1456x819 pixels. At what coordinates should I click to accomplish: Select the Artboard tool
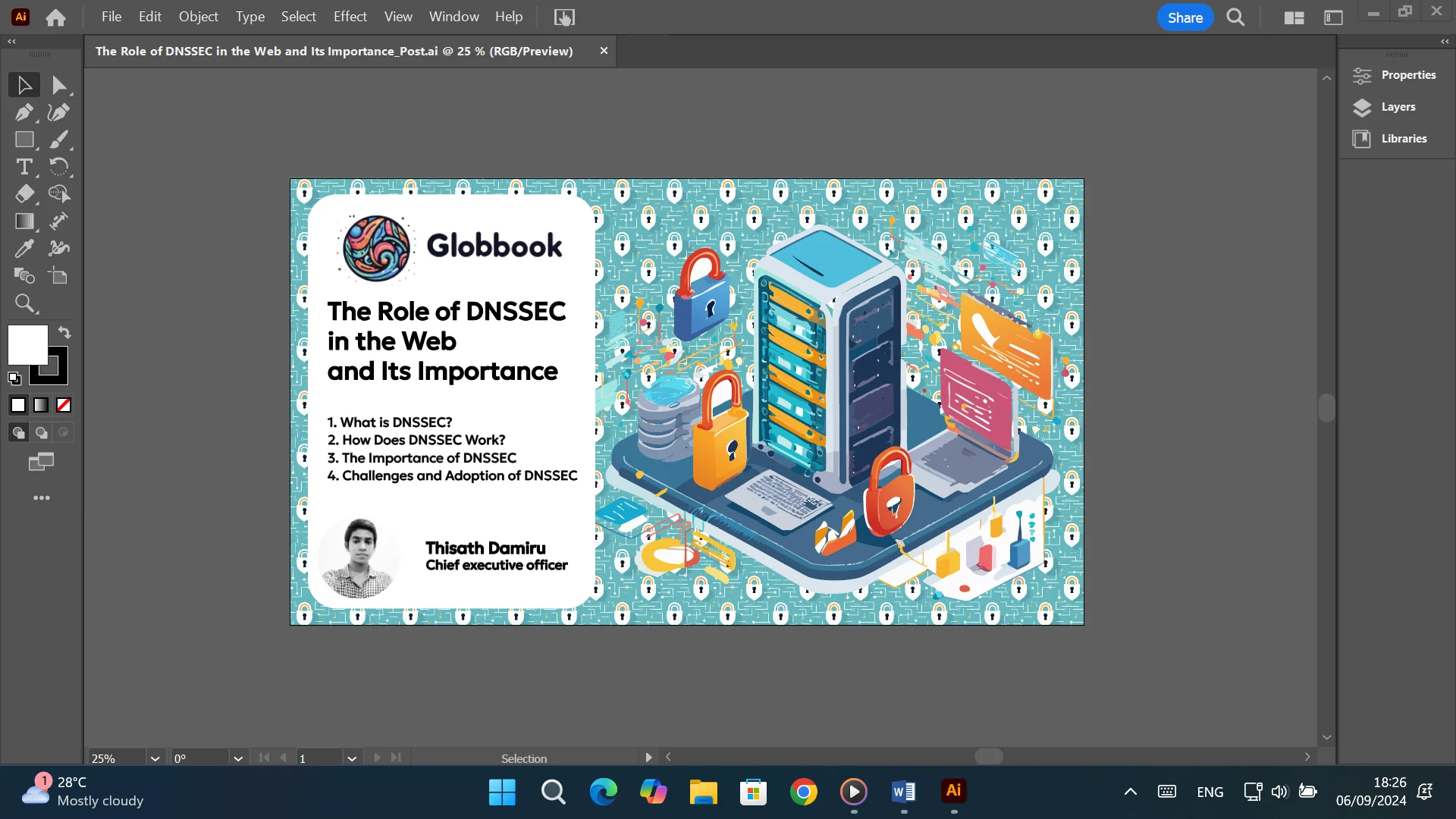pyautogui.click(x=58, y=276)
